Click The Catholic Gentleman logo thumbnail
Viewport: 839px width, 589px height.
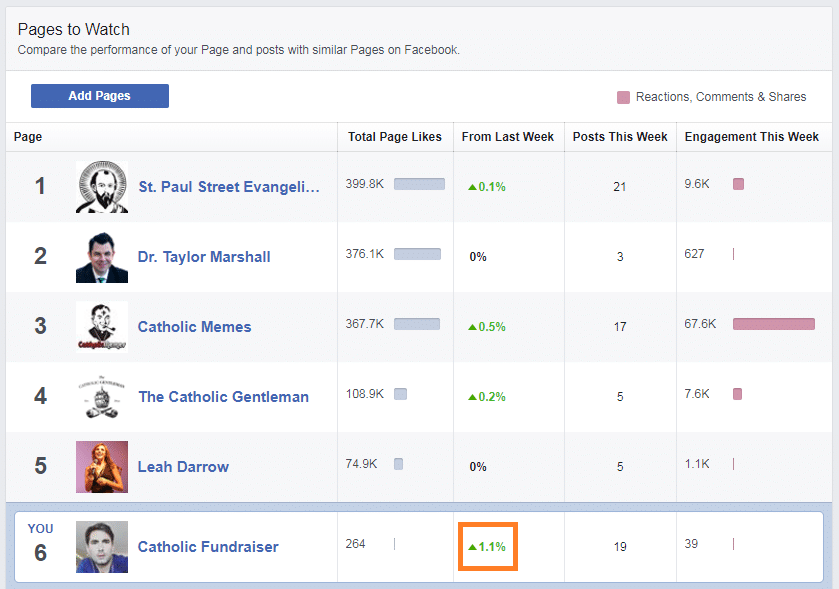tap(102, 397)
